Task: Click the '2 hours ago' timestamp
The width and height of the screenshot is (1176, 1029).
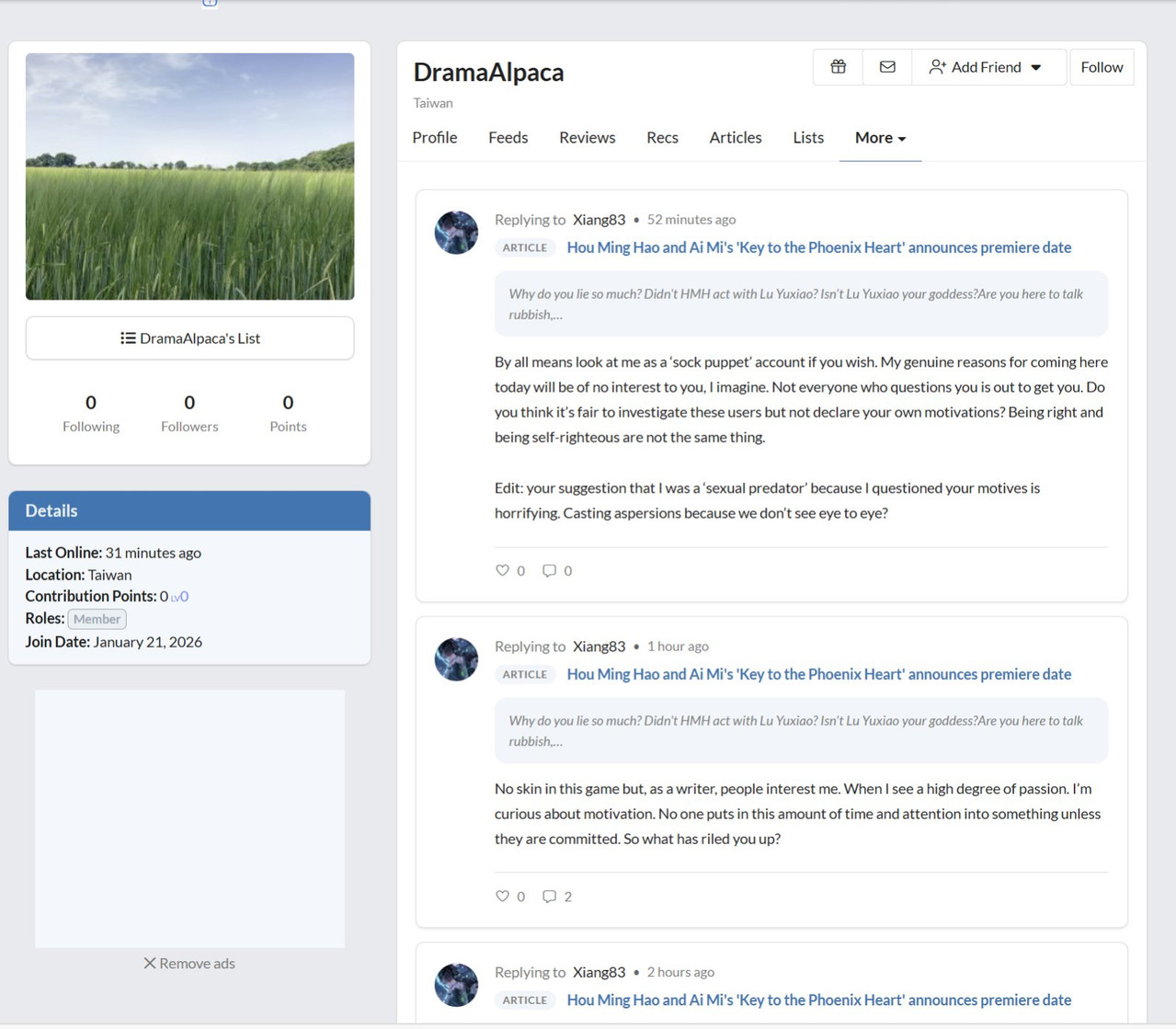Action: [680, 972]
